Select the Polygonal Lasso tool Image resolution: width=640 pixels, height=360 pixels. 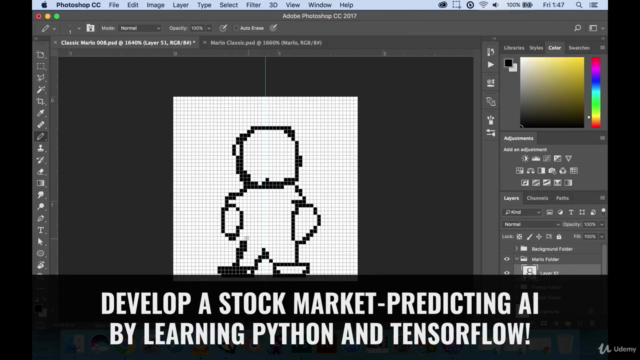tap(40, 78)
